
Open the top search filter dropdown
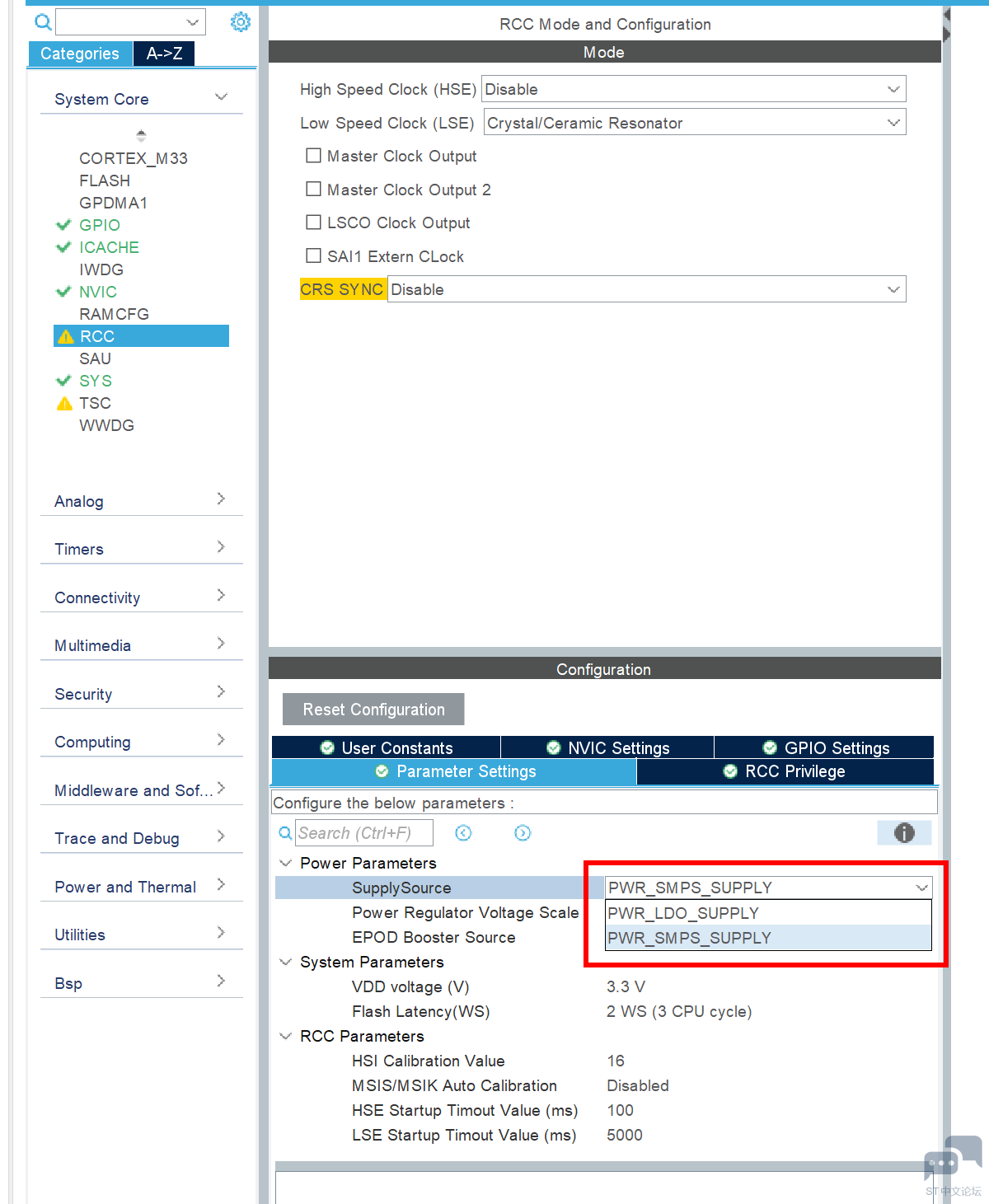tap(131, 22)
